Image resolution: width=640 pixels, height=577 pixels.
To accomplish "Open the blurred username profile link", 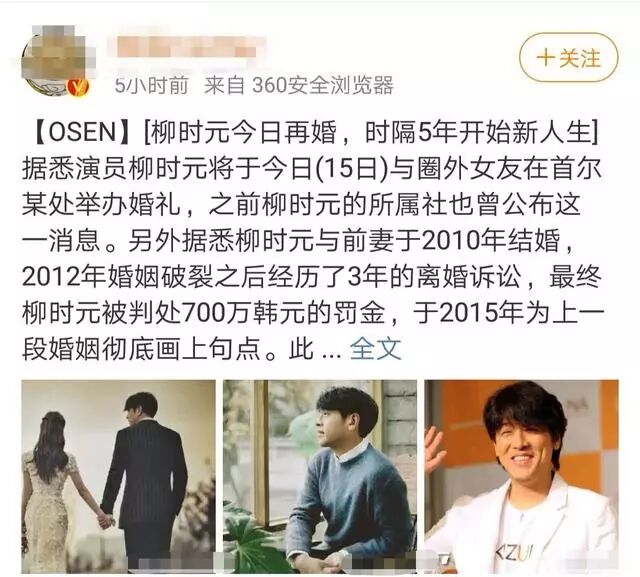I will (186, 47).
